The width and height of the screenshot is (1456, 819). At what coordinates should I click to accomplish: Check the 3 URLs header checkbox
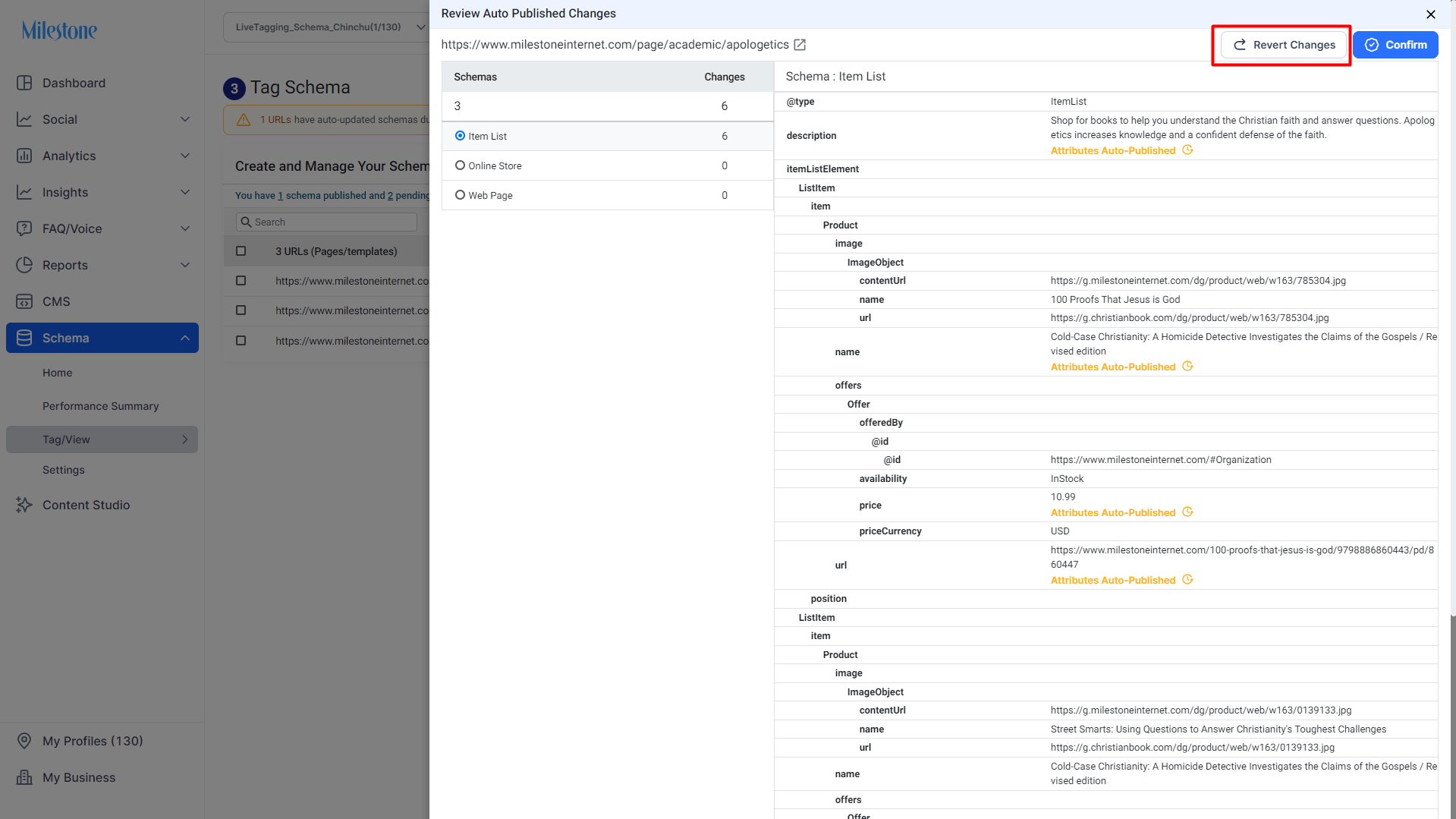tap(241, 251)
